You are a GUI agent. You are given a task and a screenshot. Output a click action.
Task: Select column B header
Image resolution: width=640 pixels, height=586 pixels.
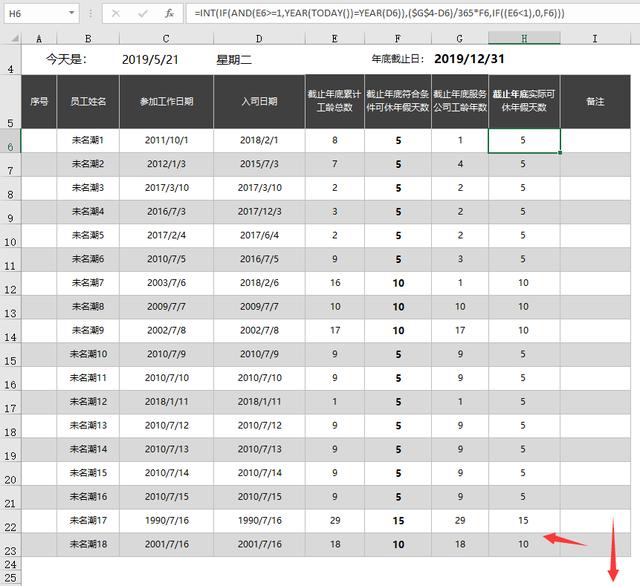[x=88, y=38]
